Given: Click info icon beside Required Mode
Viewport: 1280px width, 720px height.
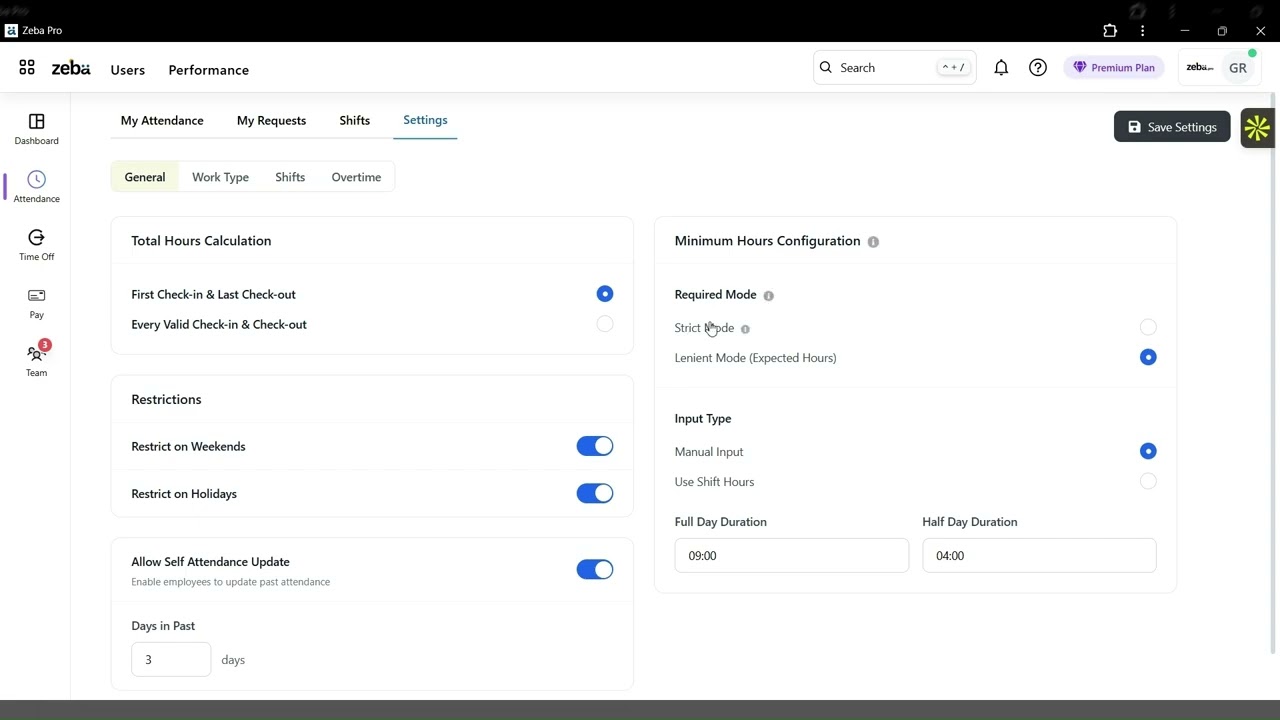Looking at the screenshot, I should tap(768, 296).
